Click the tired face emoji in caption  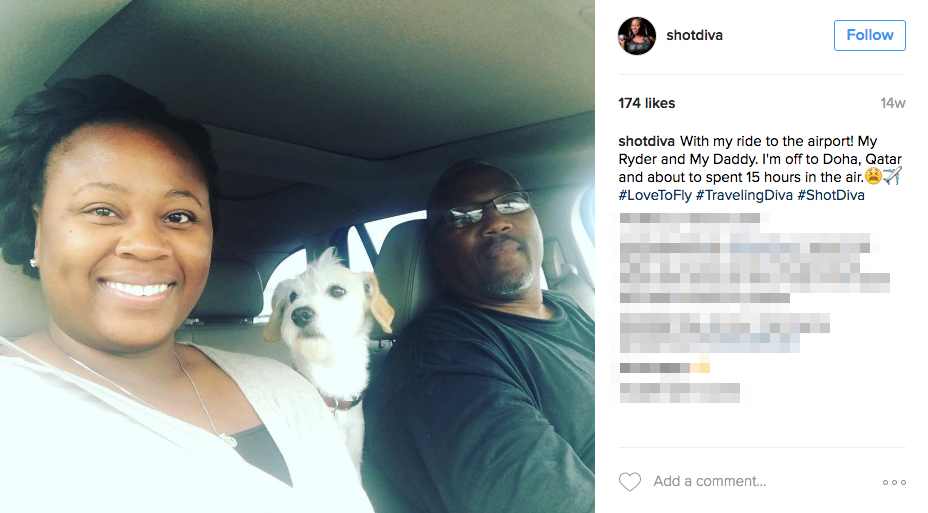pos(873,176)
